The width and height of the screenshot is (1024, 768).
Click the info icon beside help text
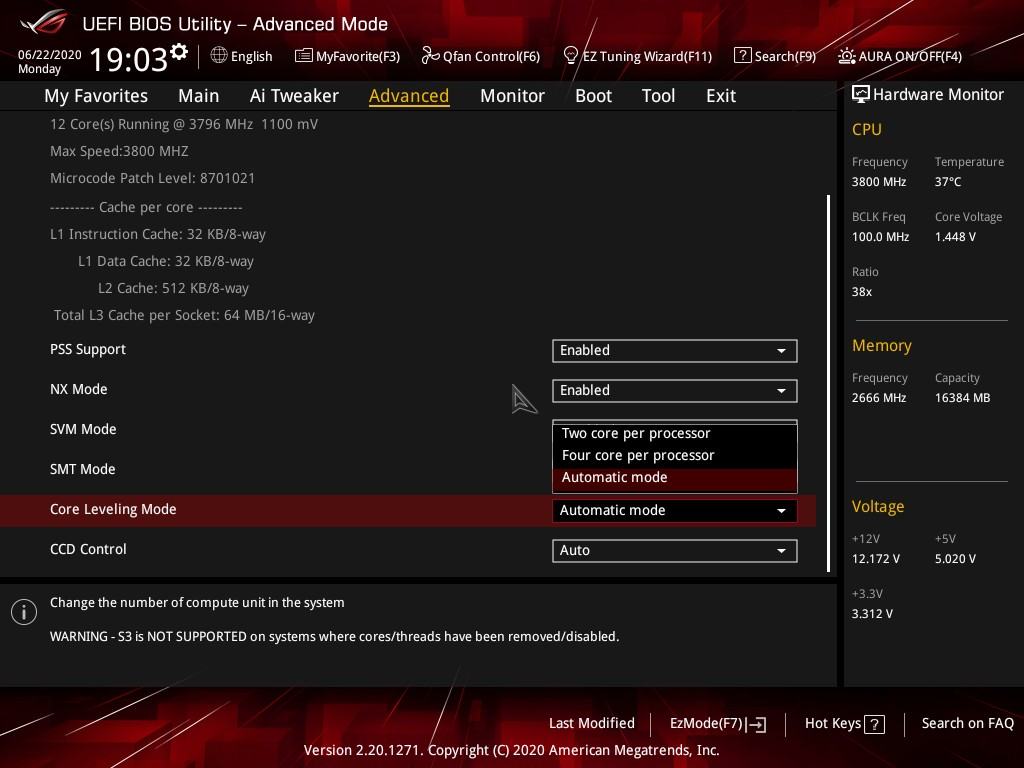tap(24, 612)
